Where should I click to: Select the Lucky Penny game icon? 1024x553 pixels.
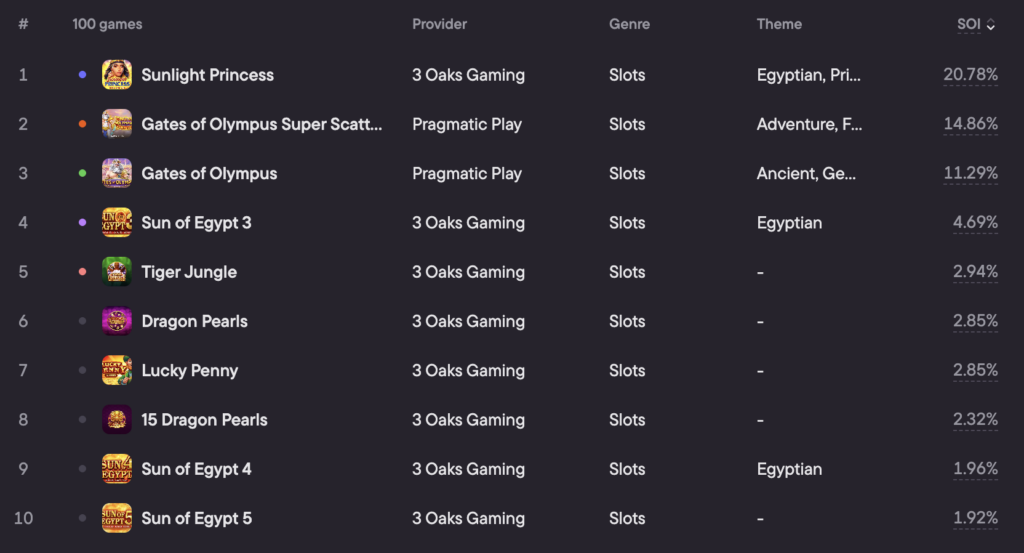click(117, 370)
